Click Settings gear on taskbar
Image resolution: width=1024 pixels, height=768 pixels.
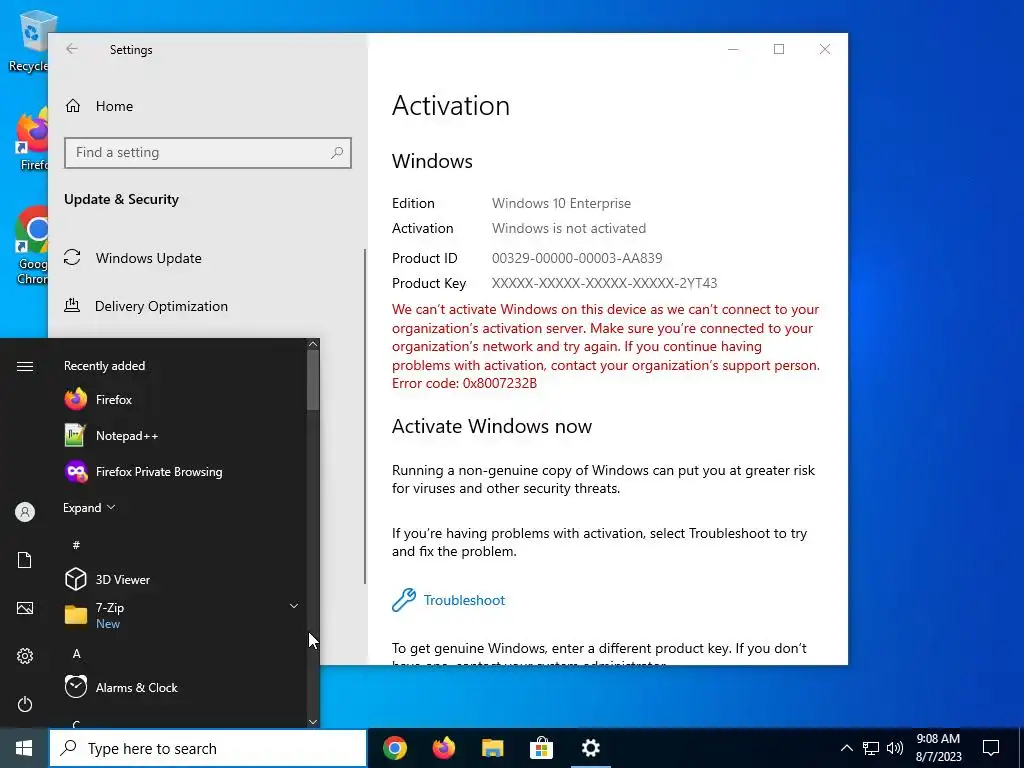pos(590,748)
